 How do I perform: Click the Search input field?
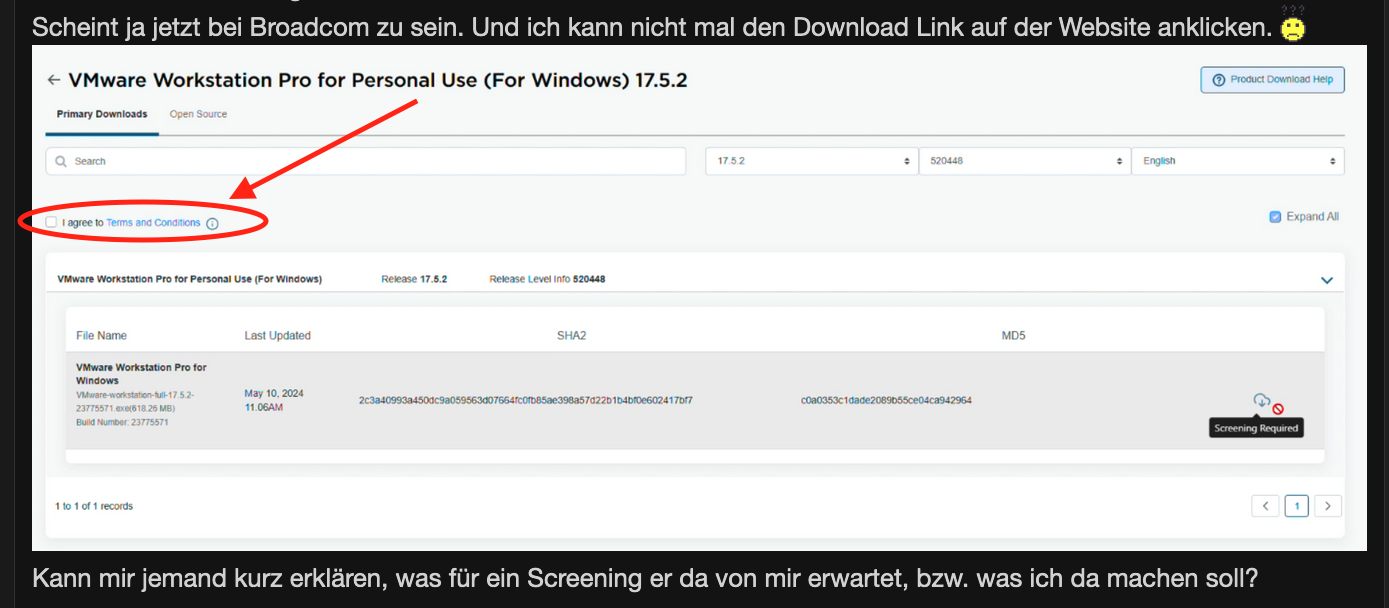[x=366, y=161]
